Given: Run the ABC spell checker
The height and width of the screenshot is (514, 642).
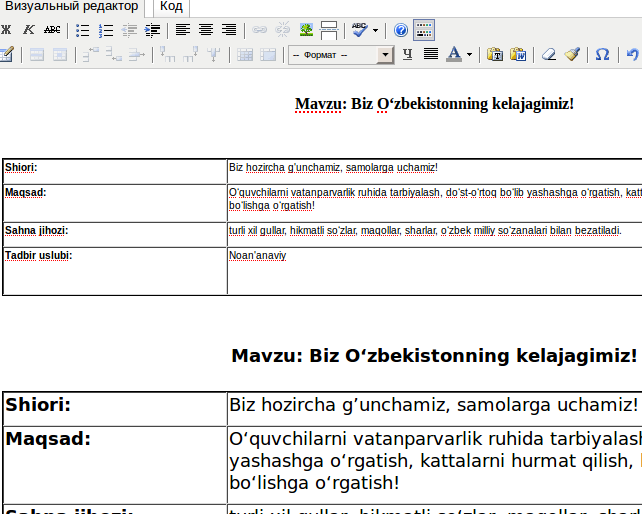Looking at the screenshot, I should point(360,30).
